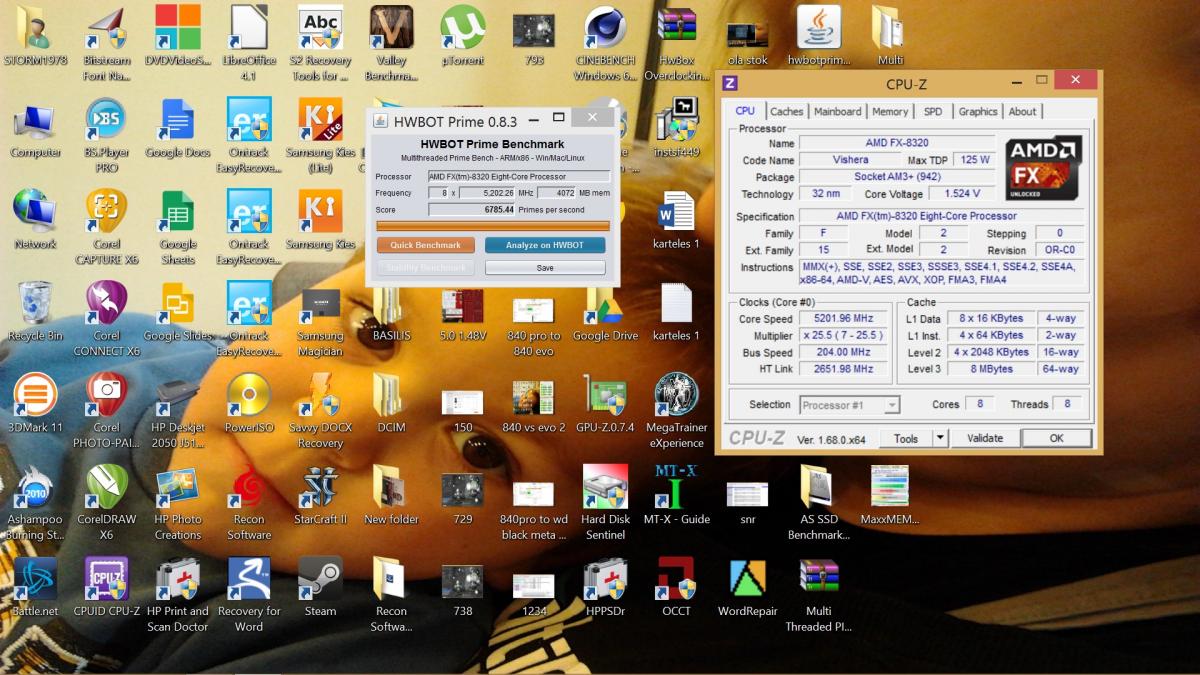1200x675 pixels.
Task: Select the WordRepair desktop icon
Action: pyautogui.click(x=747, y=587)
